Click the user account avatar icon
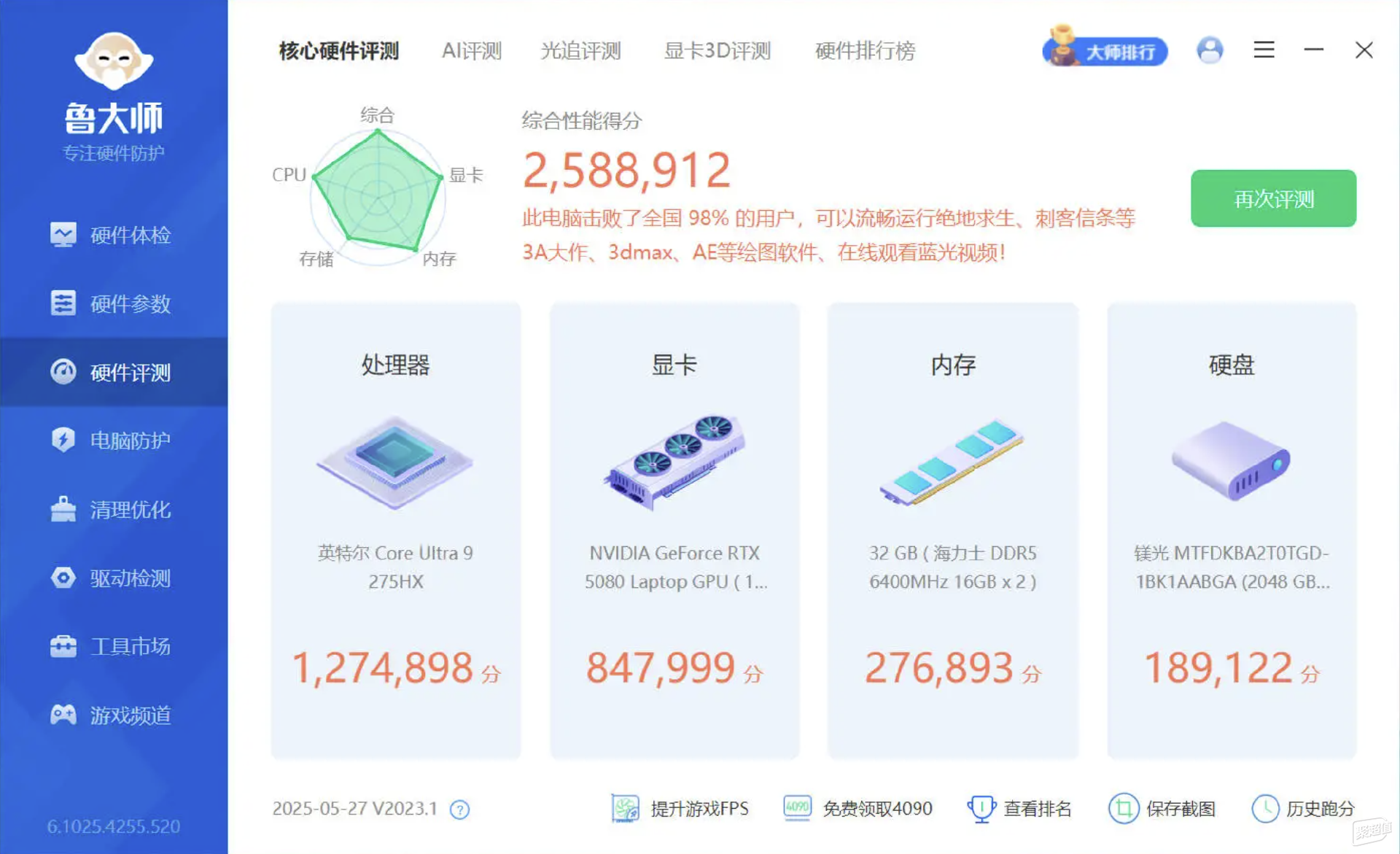 click(x=1210, y=50)
